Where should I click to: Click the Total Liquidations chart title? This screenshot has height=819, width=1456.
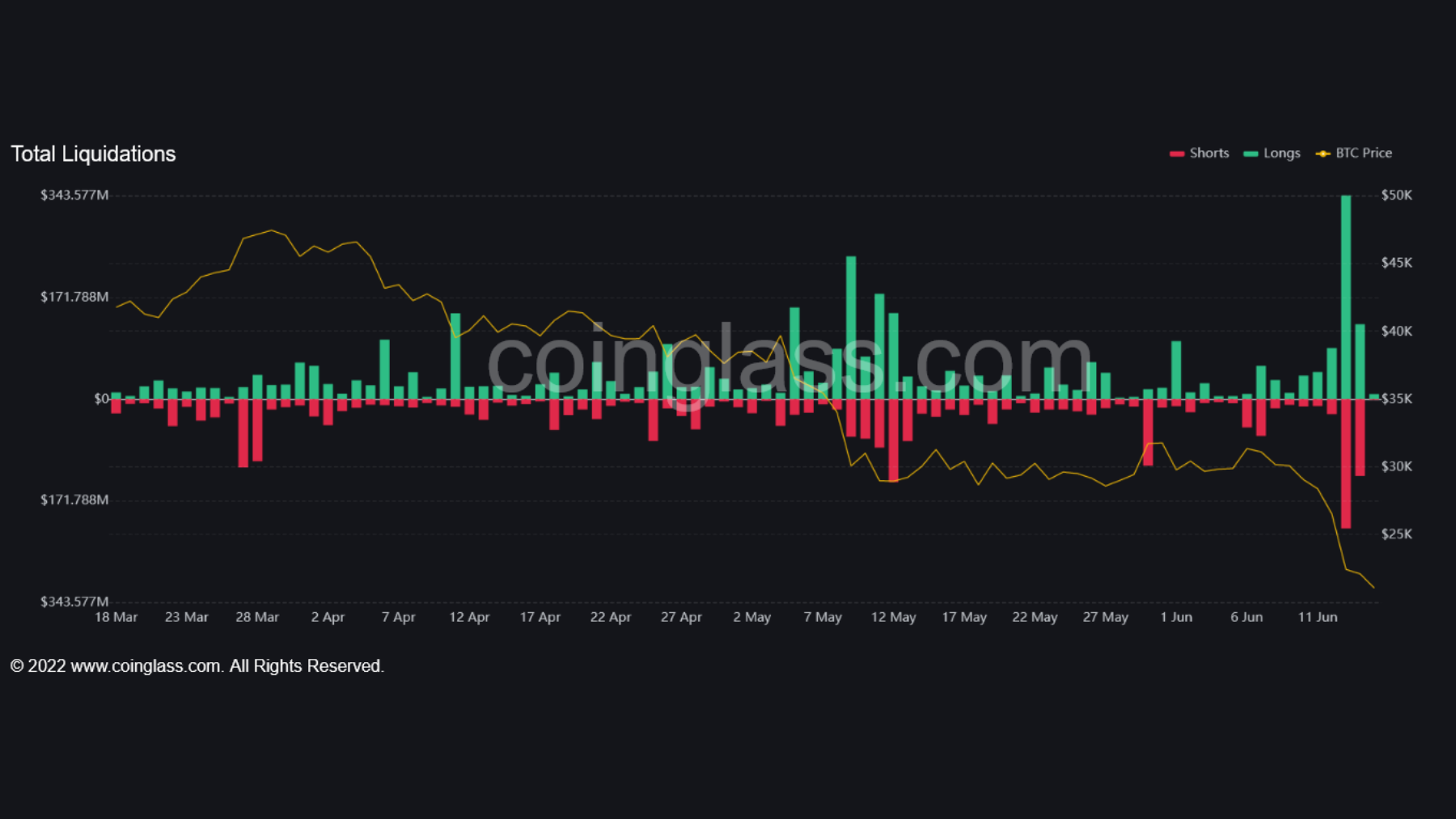coord(94,154)
